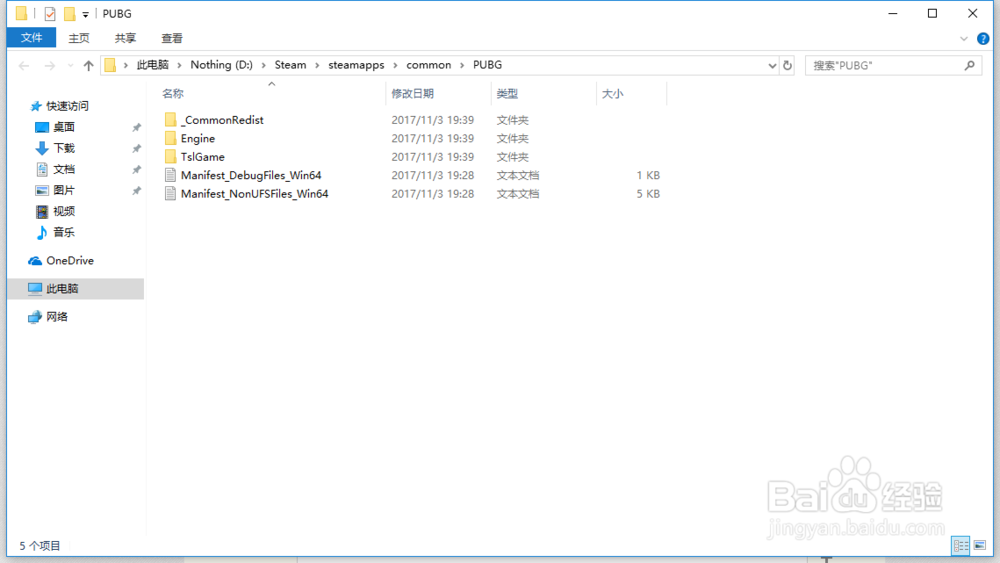
Task: Click PUBG in breadcrumb path
Action: pyautogui.click(x=487, y=65)
